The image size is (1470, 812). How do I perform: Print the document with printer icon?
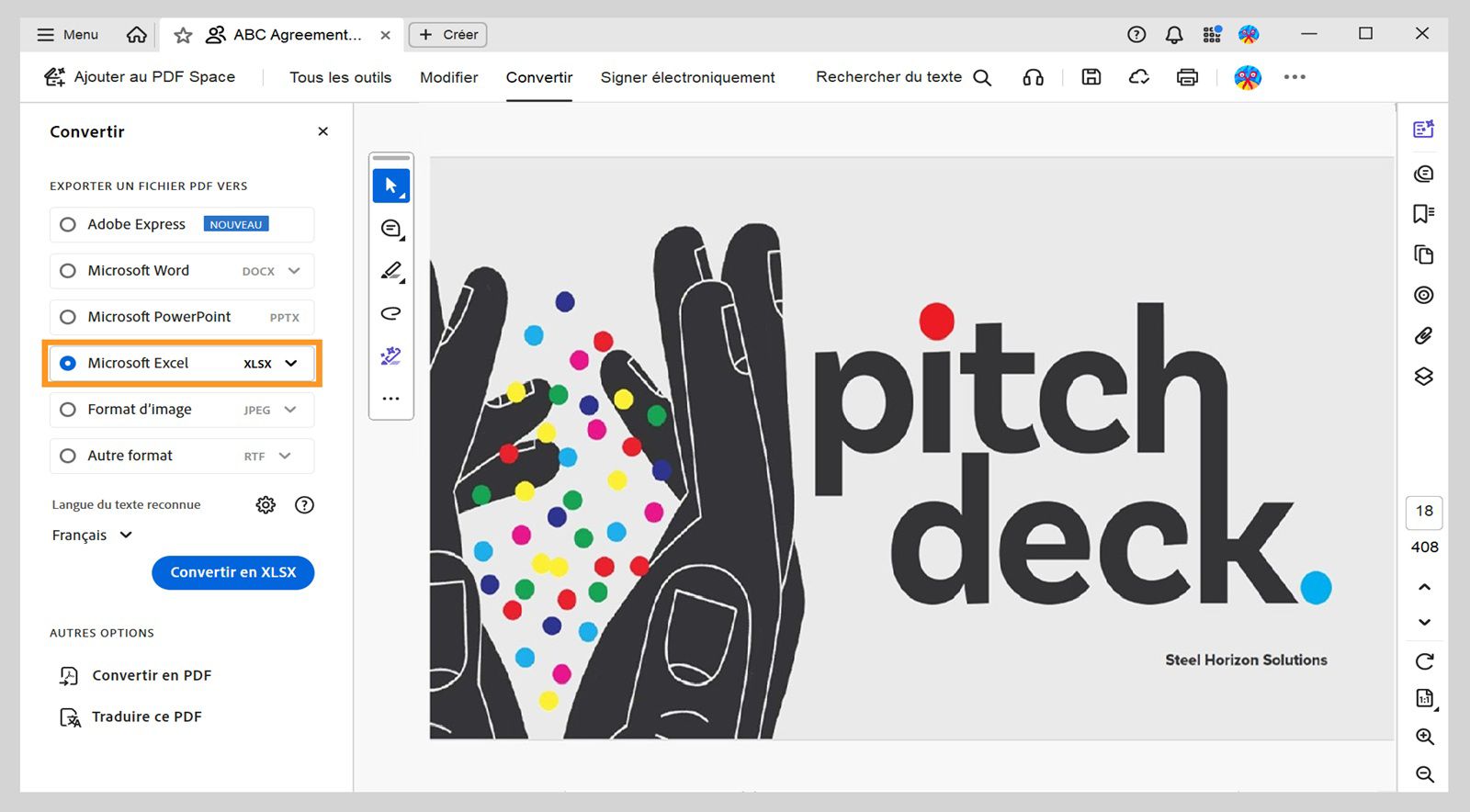(1187, 77)
